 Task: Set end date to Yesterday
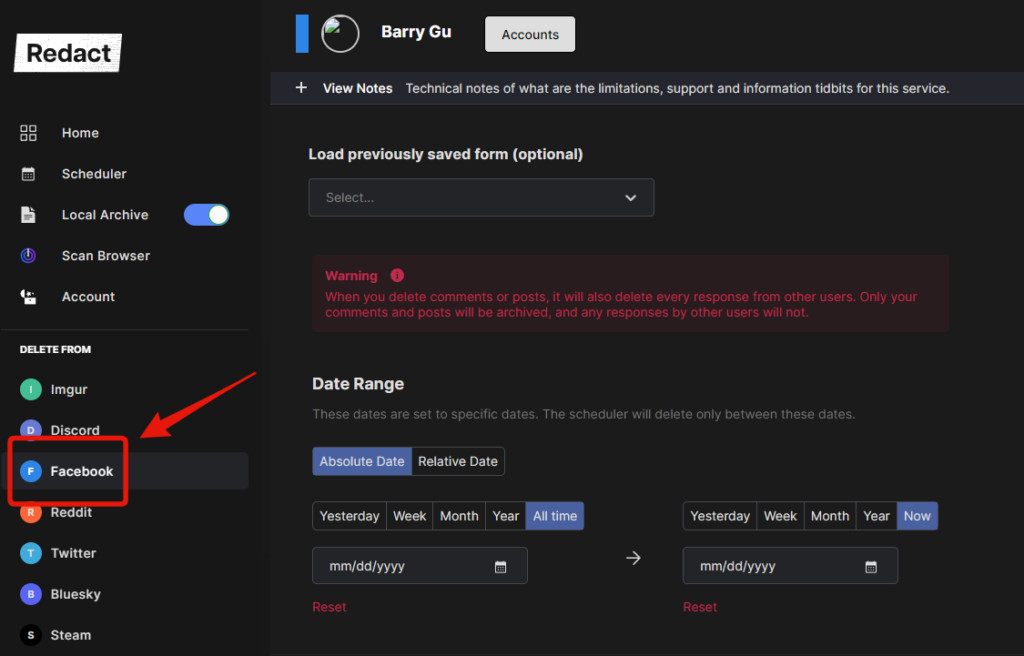[720, 516]
